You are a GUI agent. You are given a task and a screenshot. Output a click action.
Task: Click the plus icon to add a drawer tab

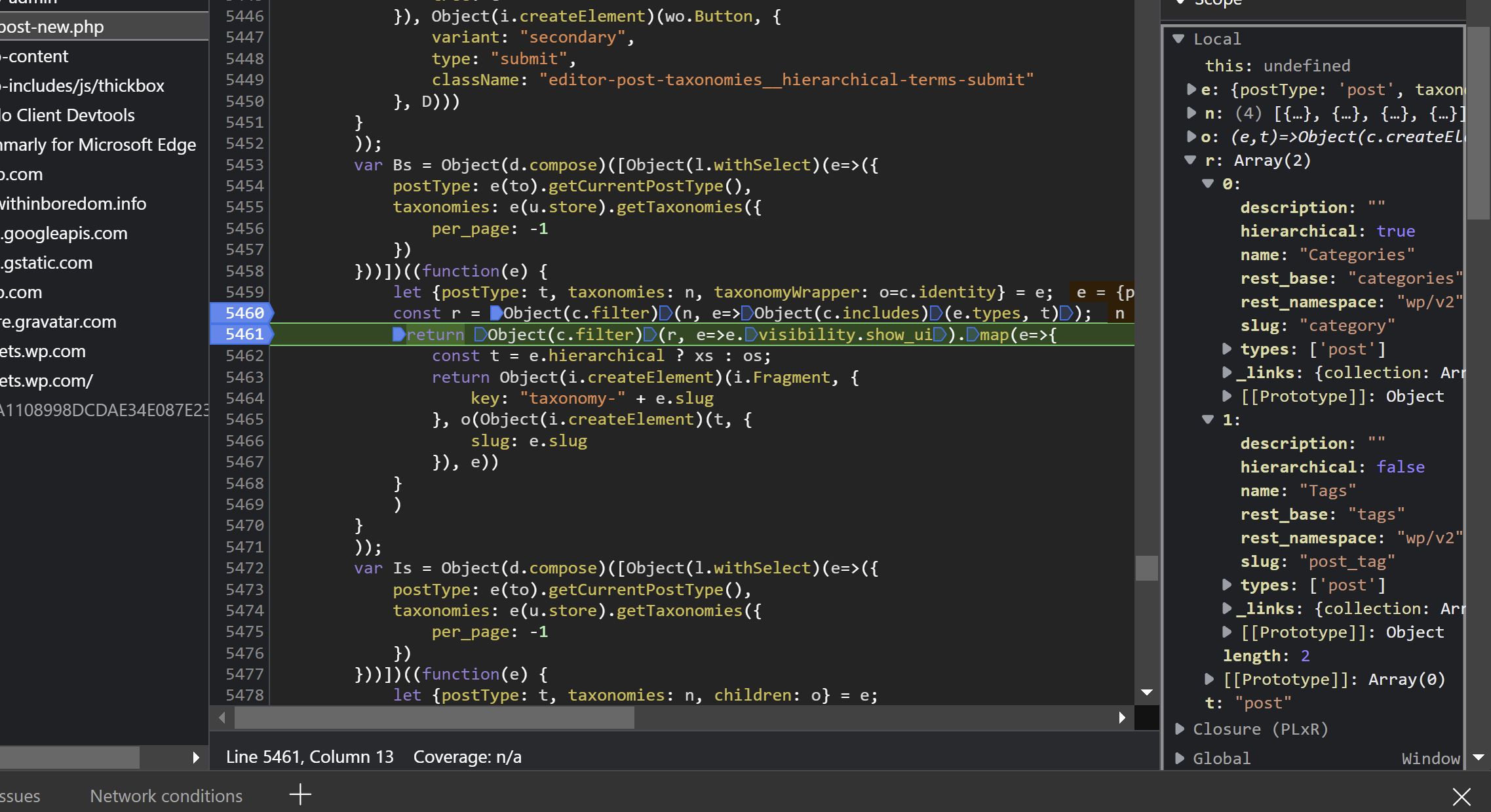(300, 794)
